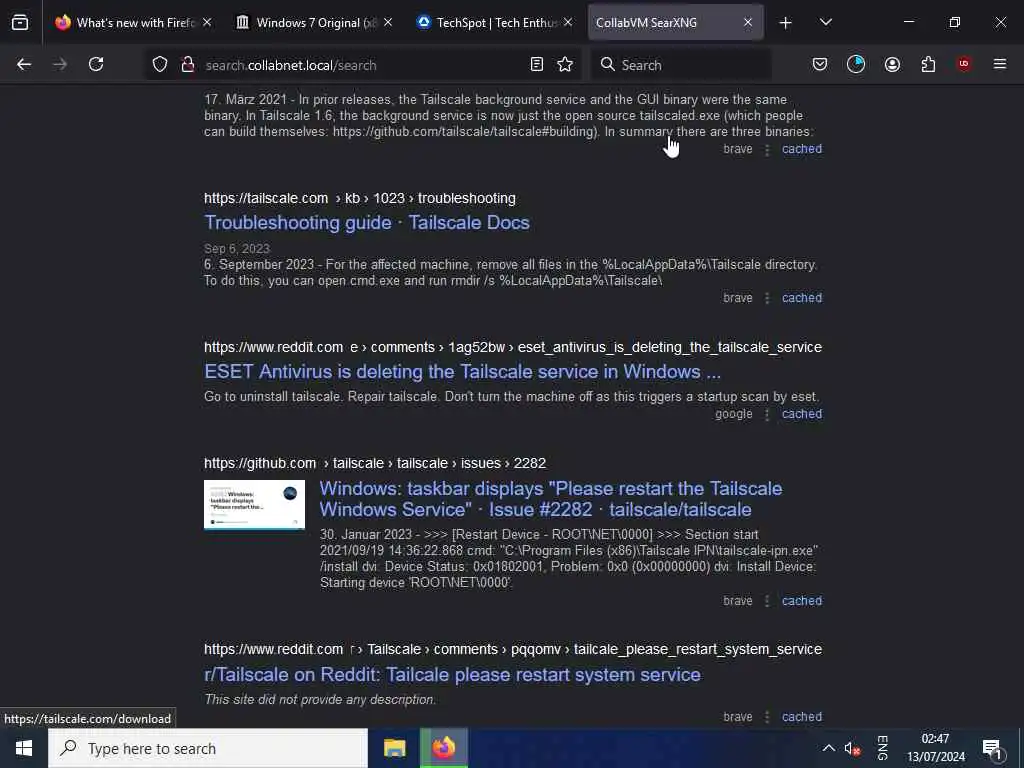Click the GitHub issue result thumbnail
This screenshot has height=768, width=1024.
[x=254, y=505]
